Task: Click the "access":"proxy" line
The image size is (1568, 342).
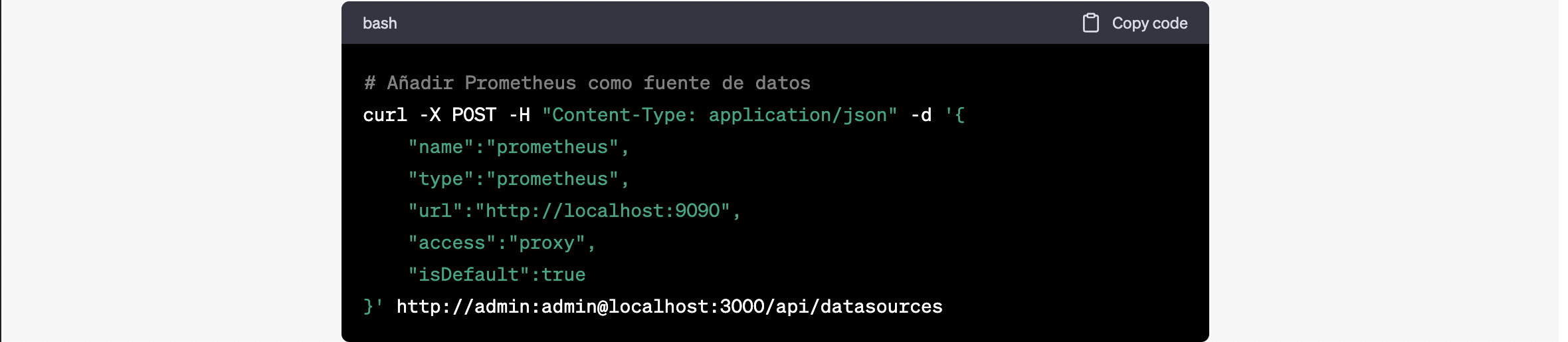Action: 502,243
